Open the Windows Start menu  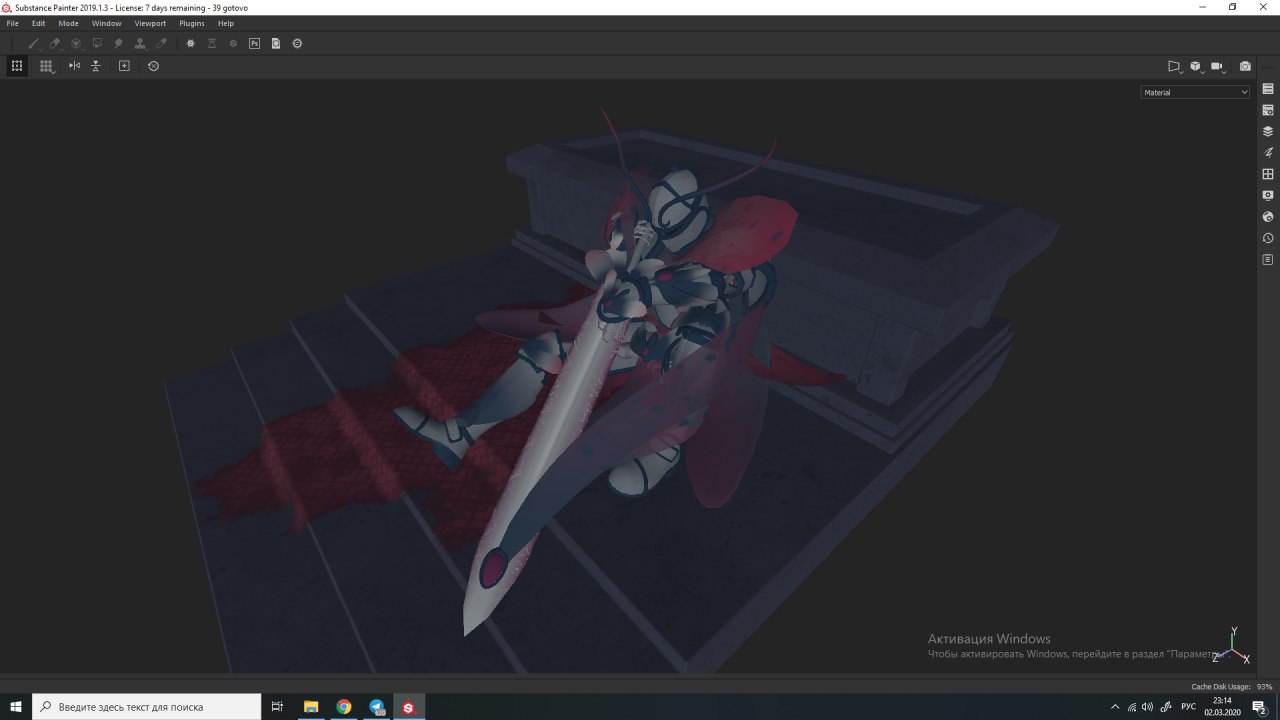click(x=16, y=707)
